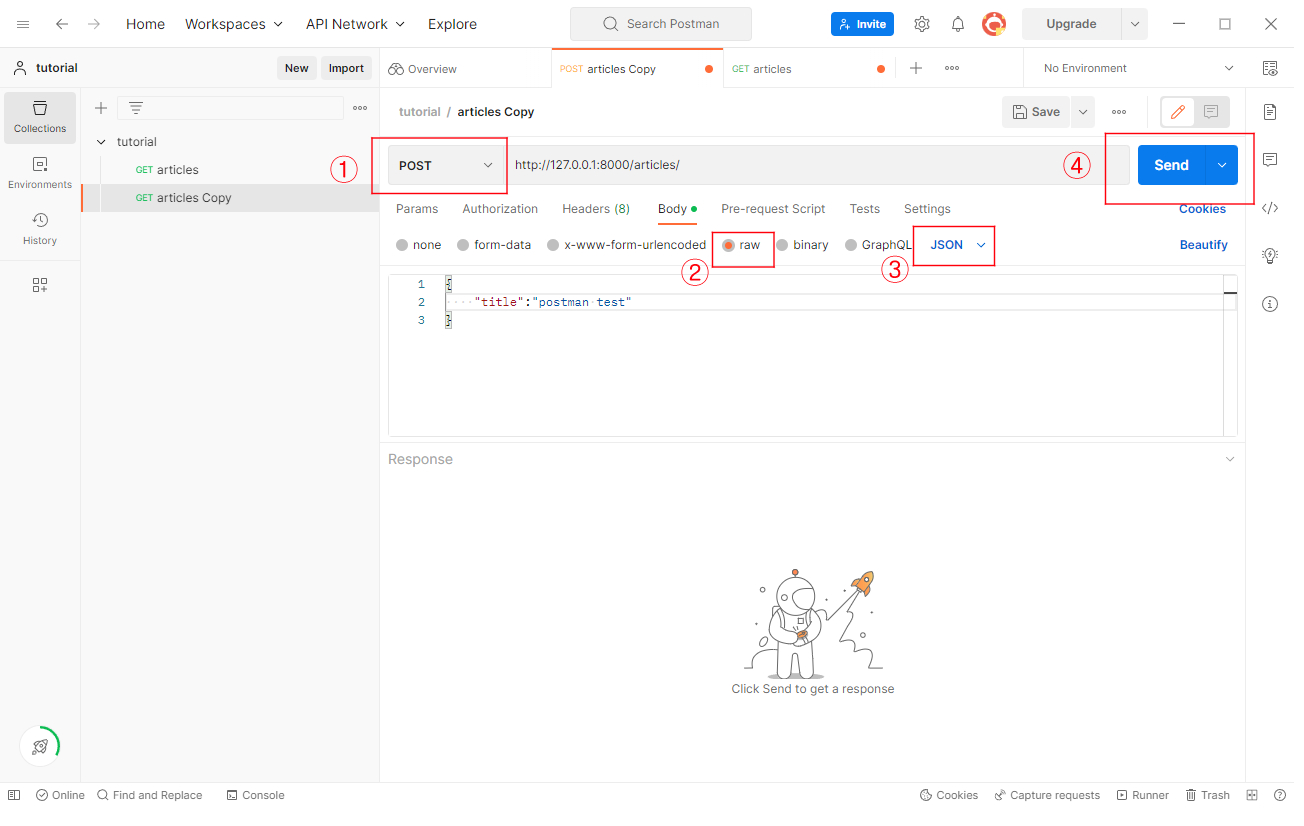Open a new request tab with plus
Image resolution: width=1304 pixels, height=826 pixels.
click(916, 68)
